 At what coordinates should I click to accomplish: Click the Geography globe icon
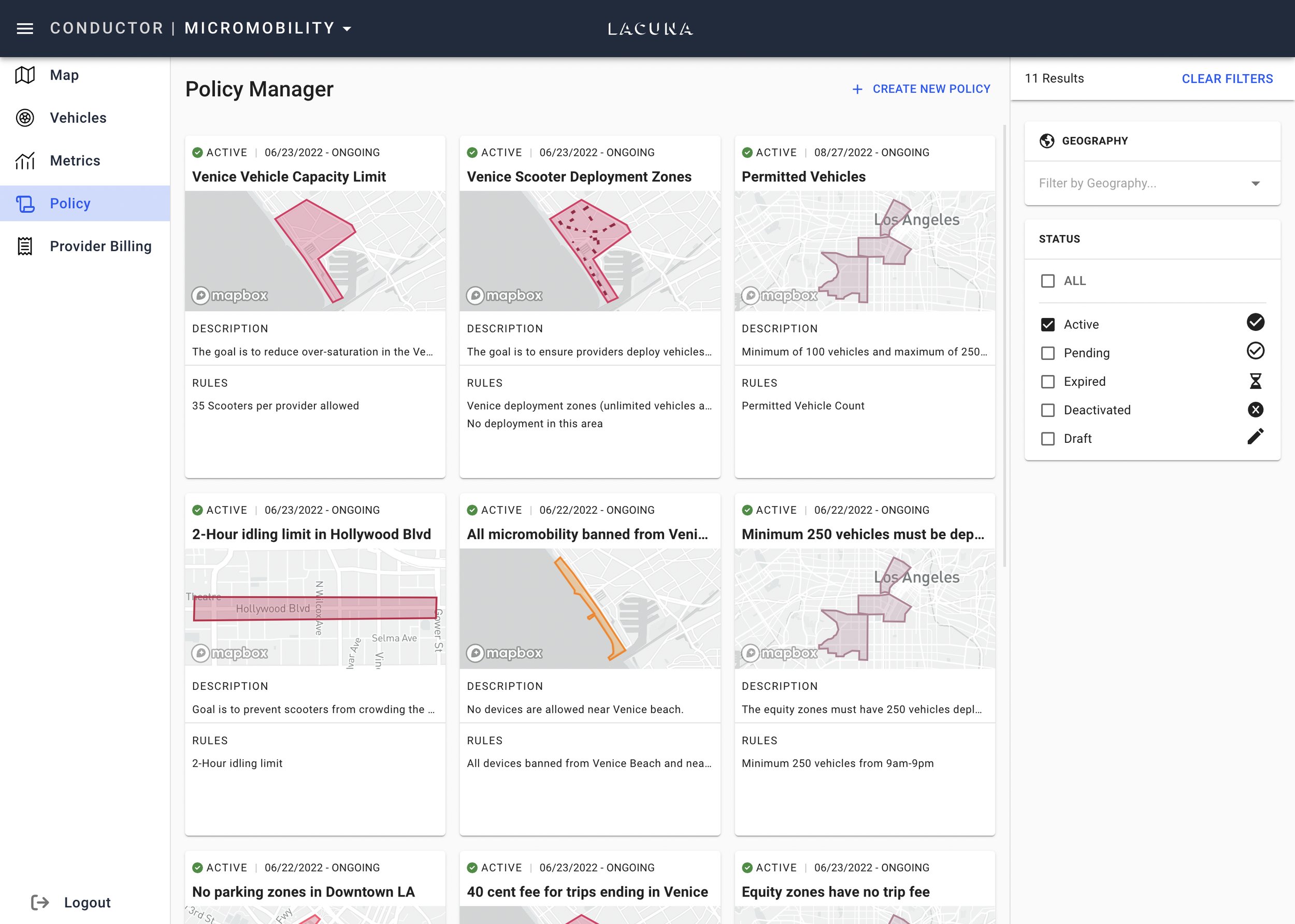[x=1046, y=140]
